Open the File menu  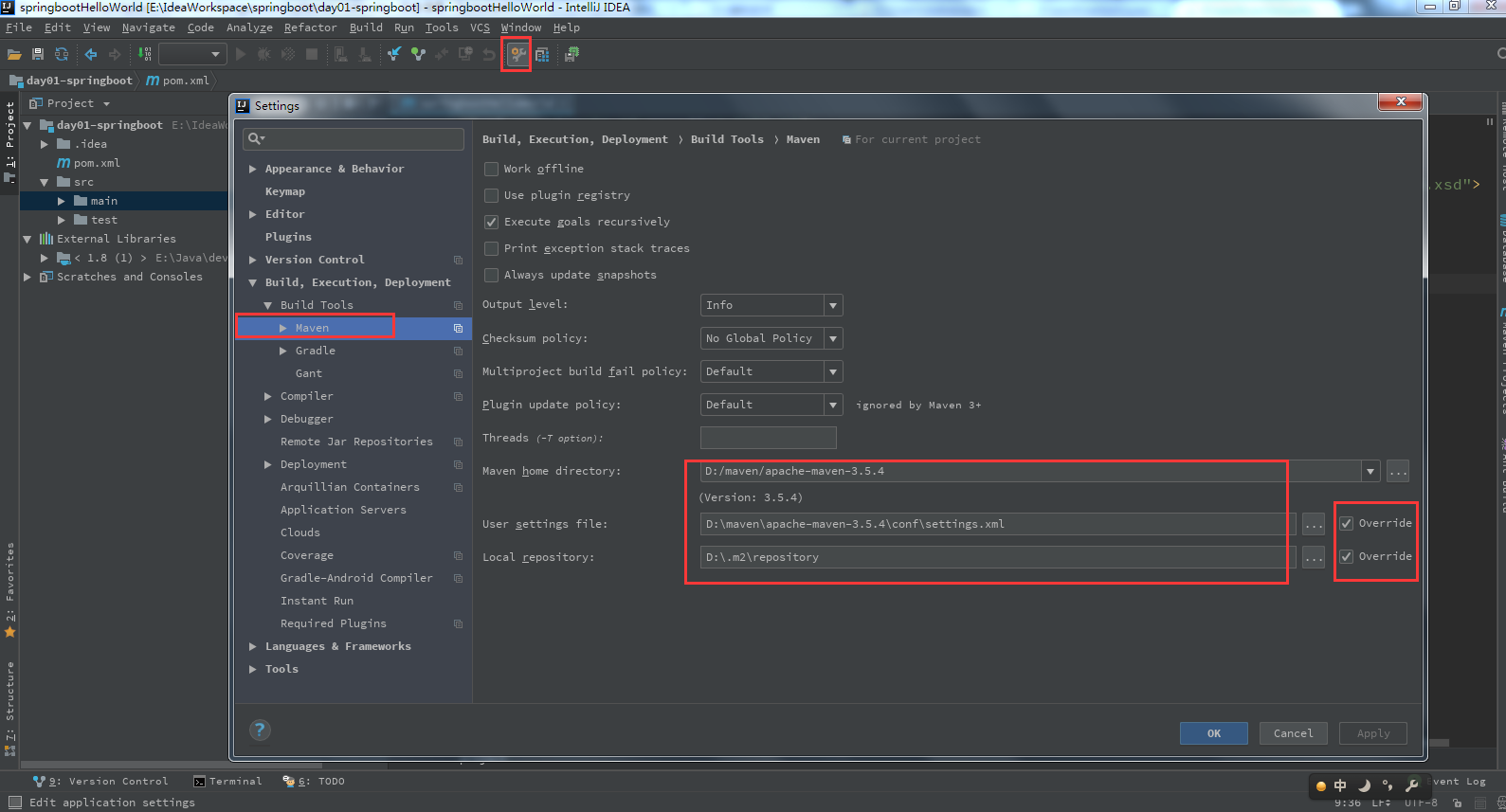point(19,27)
